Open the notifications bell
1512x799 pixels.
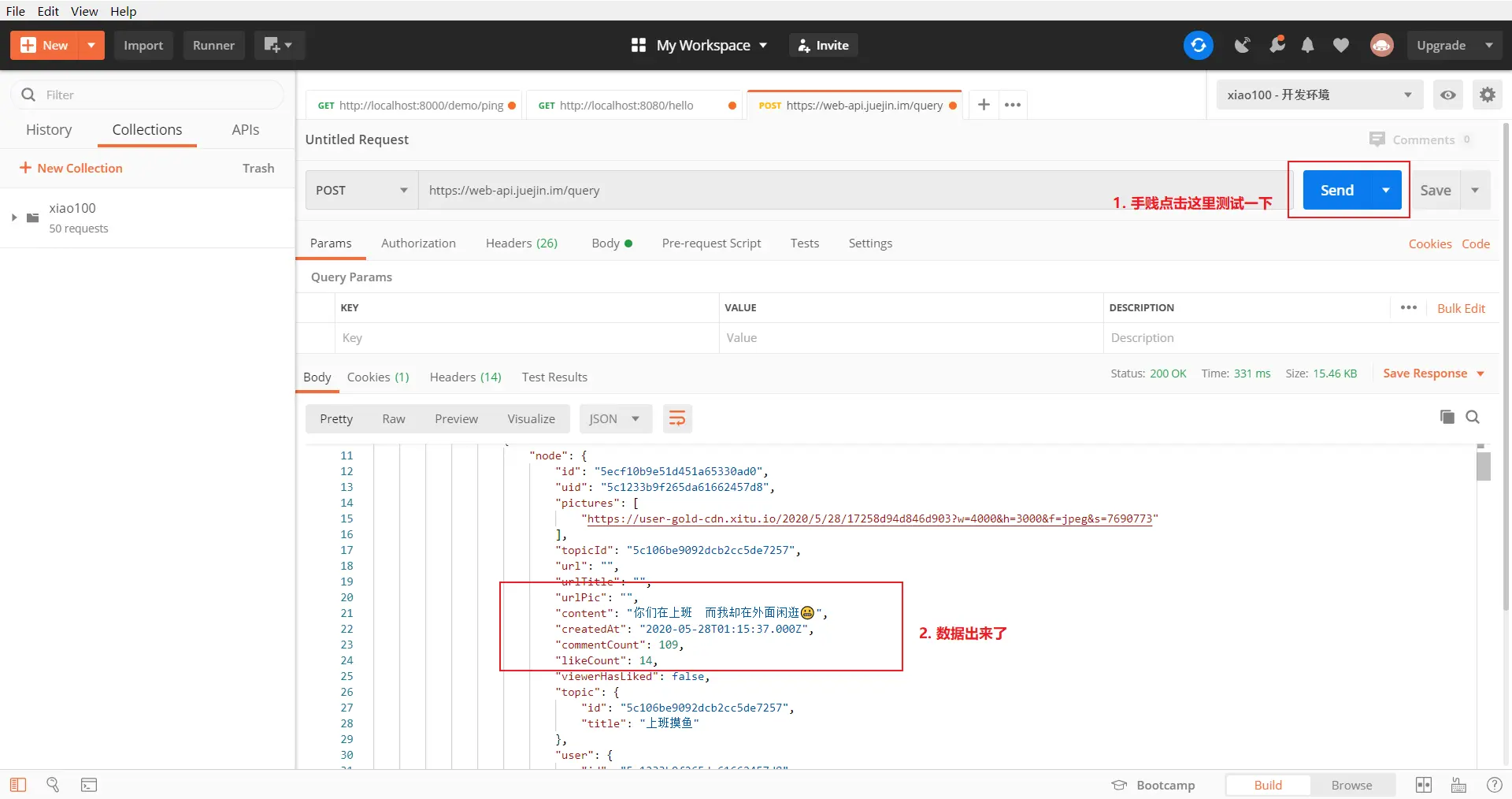pyautogui.click(x=1307, y=45)
